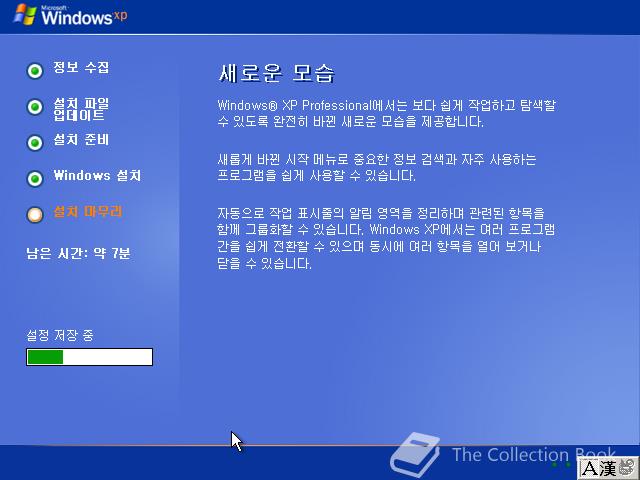The image size is (640, 480).
Task: Click the '새로운 모습' heading
Action: click(277, 73)
